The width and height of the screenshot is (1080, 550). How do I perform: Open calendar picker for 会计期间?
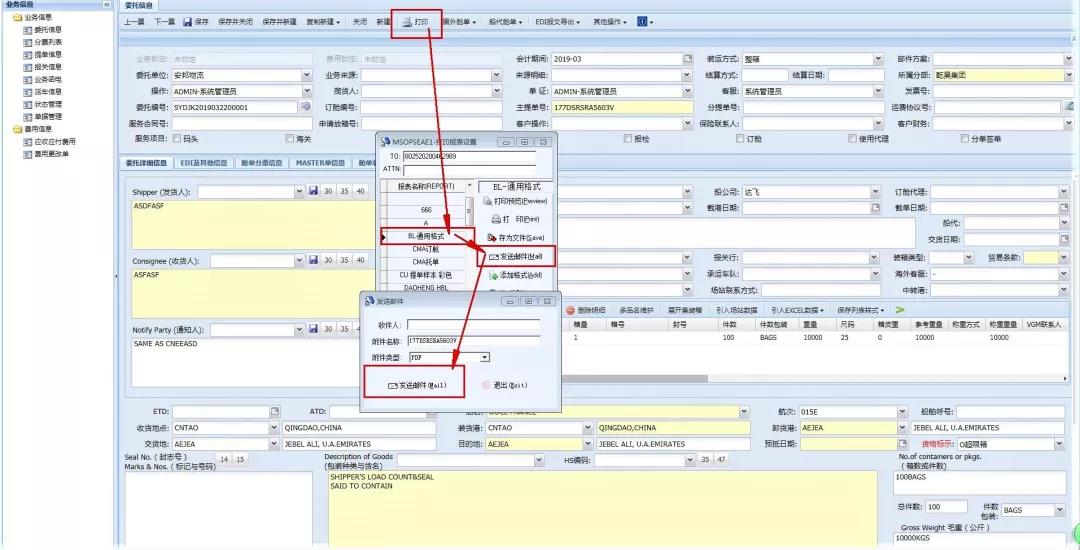pos(687,59)
